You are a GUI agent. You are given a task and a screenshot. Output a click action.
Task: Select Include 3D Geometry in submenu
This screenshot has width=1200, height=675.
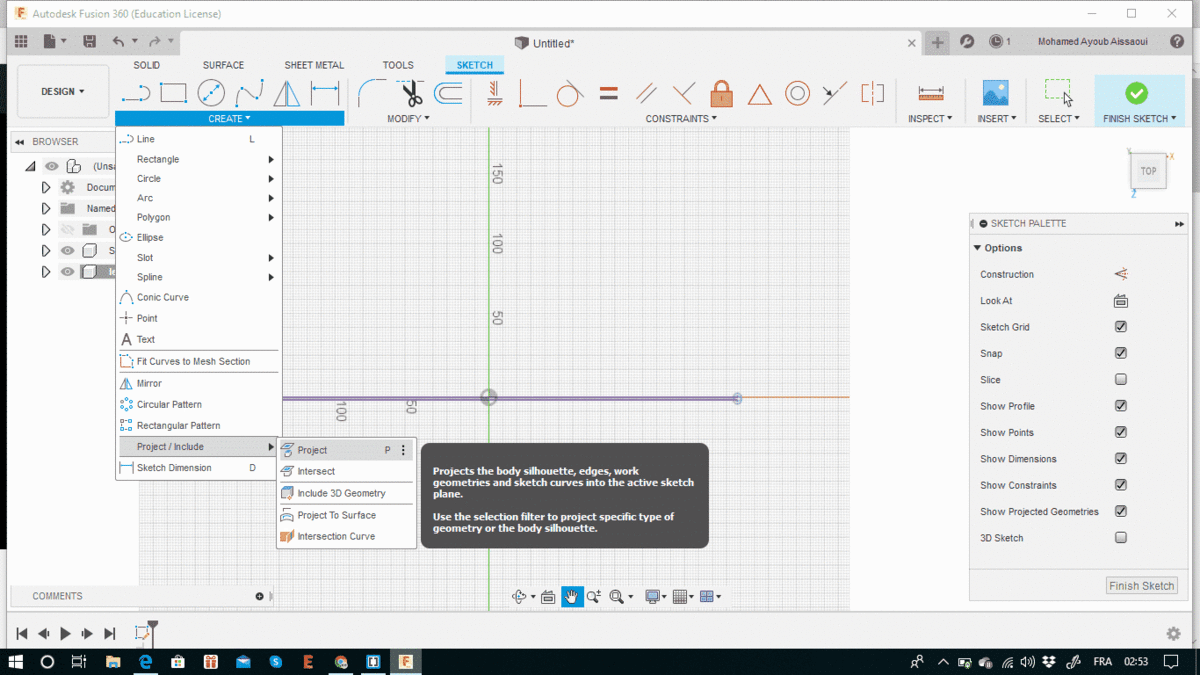[x=346, y=493]
